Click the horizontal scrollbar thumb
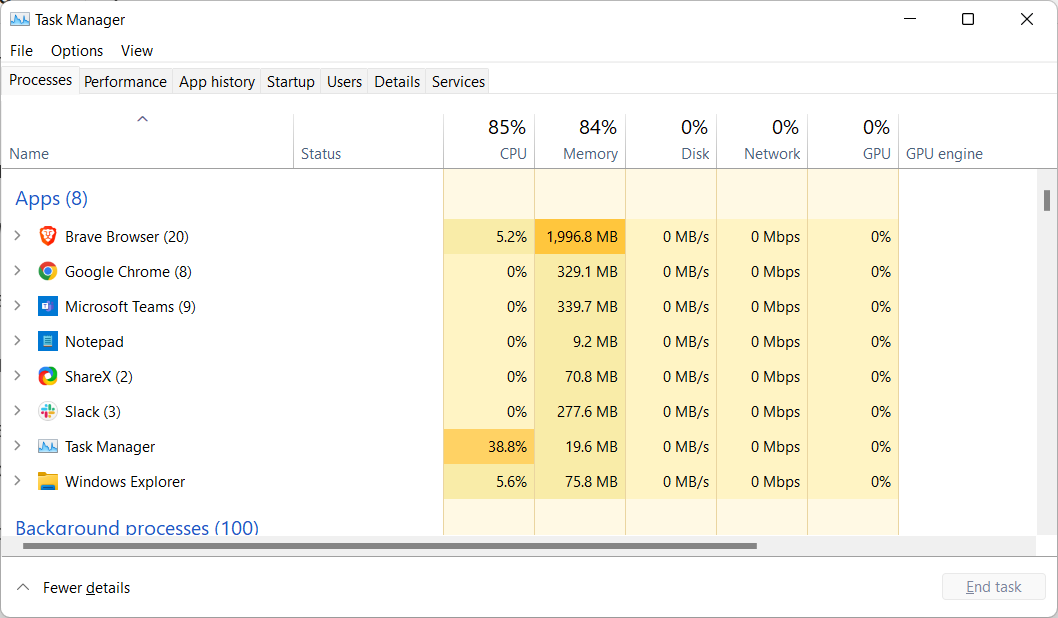 389,546
